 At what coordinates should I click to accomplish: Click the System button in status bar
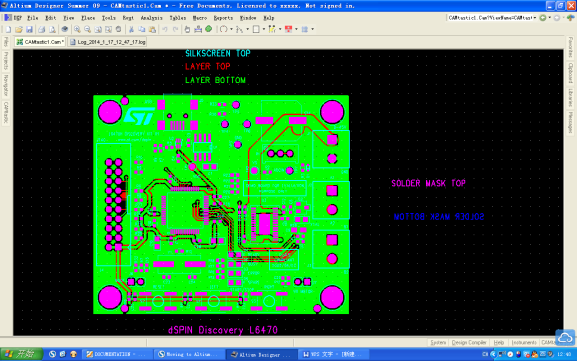click(x=438, y=343)
